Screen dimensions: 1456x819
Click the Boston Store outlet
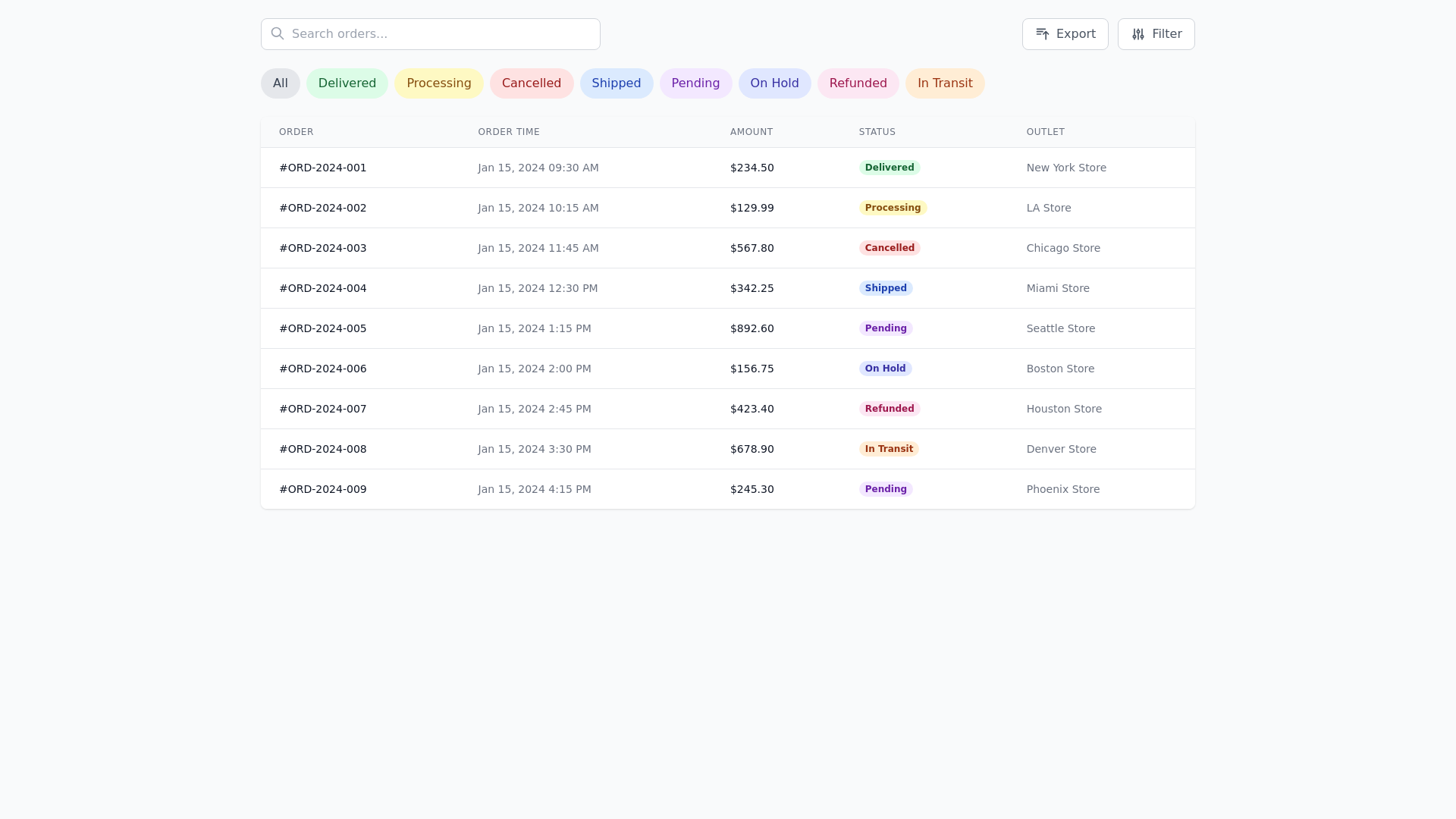[1060, 369]
